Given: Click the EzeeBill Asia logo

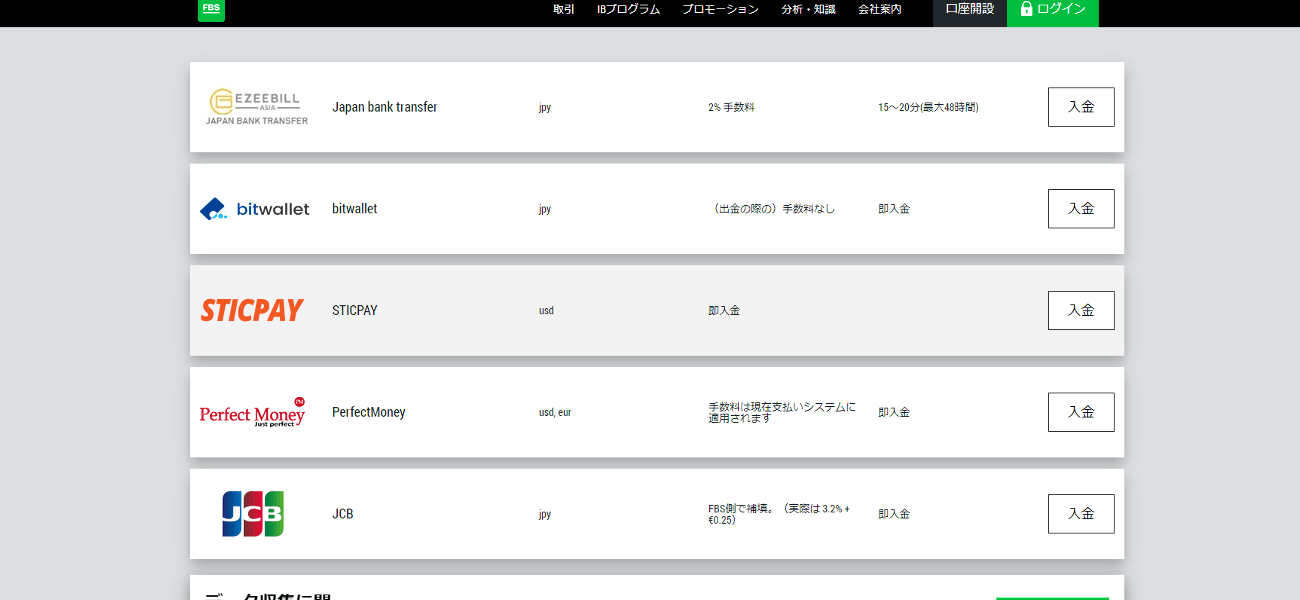Looking at the screenshot, I should 257,107.
